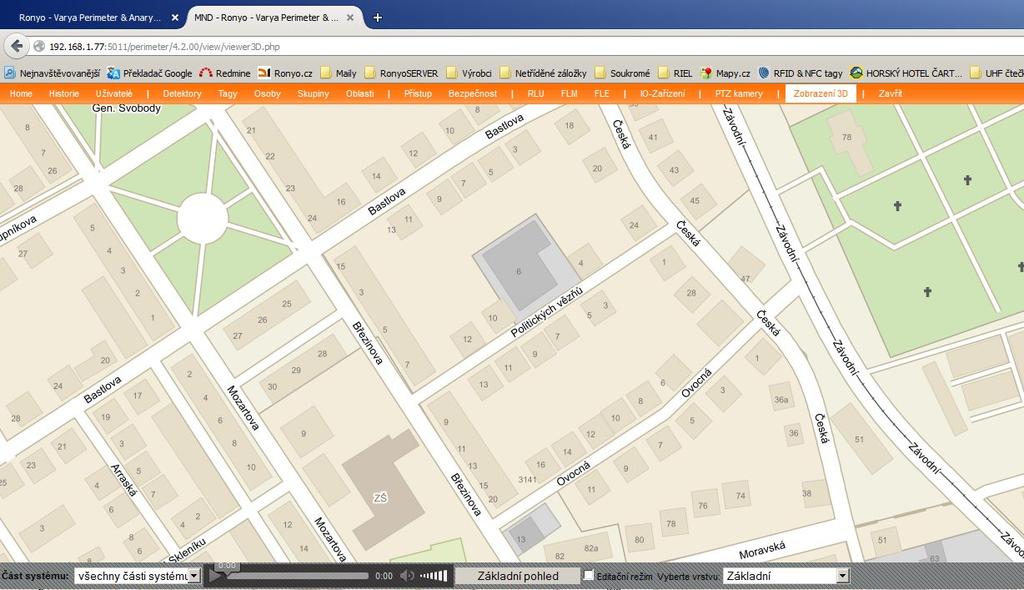Open the Přístup menu item
Image resolution: width=1024 pixels, height=590 pixels.
[x=418, y=93]
